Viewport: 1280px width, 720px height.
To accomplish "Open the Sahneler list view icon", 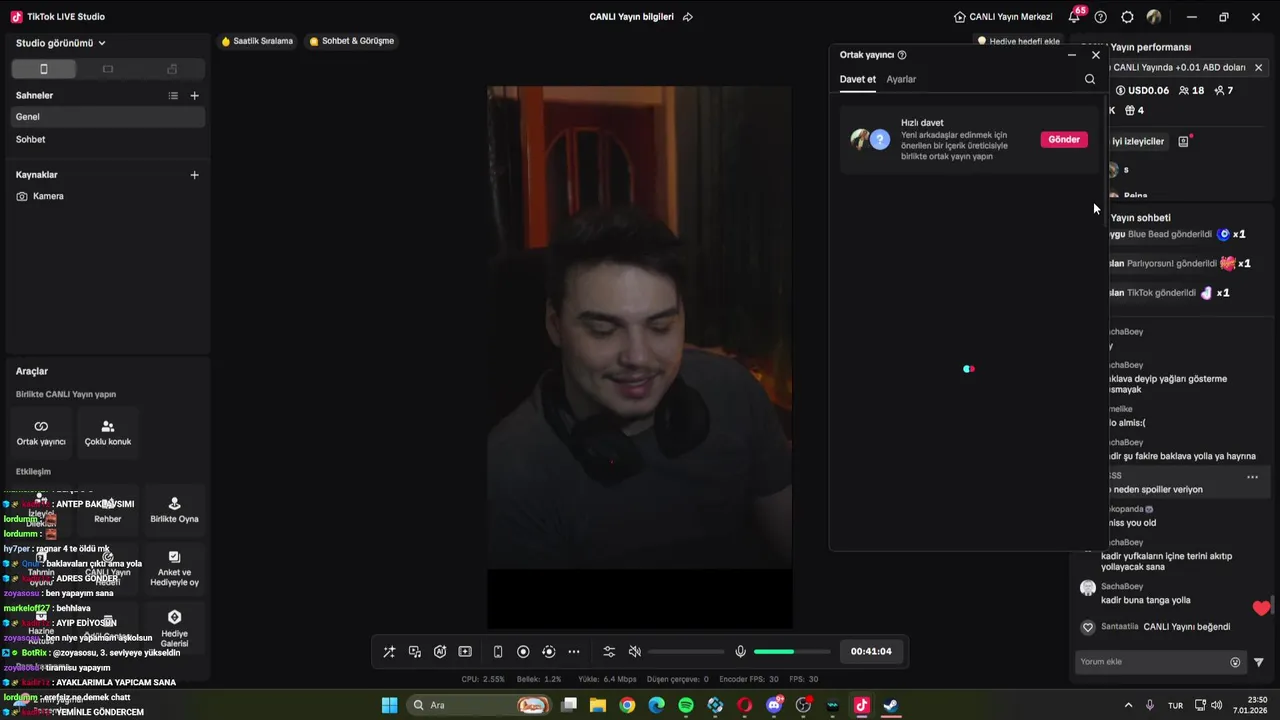I will (173, 96).
